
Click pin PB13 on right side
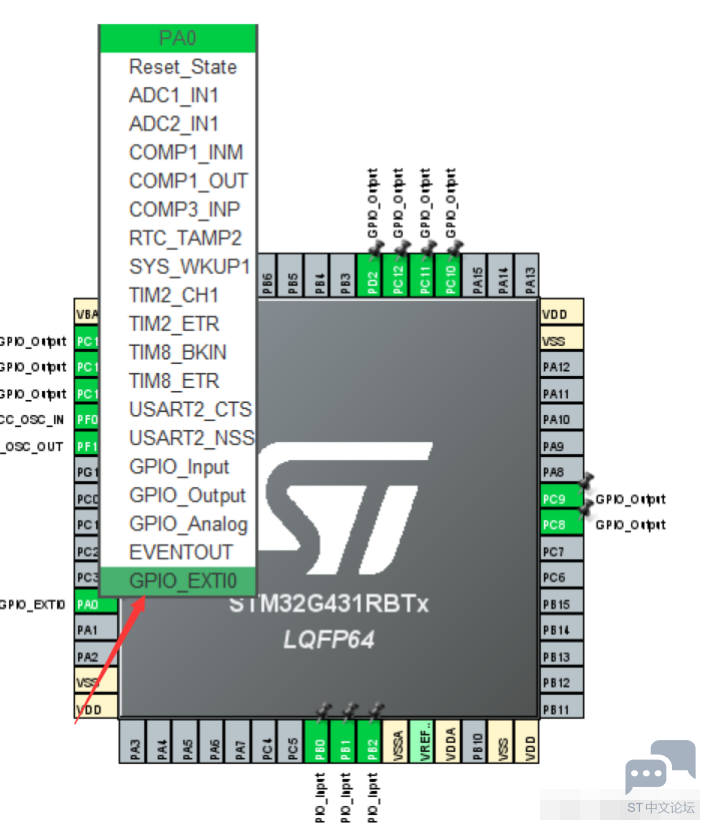(x=562, y=654)
